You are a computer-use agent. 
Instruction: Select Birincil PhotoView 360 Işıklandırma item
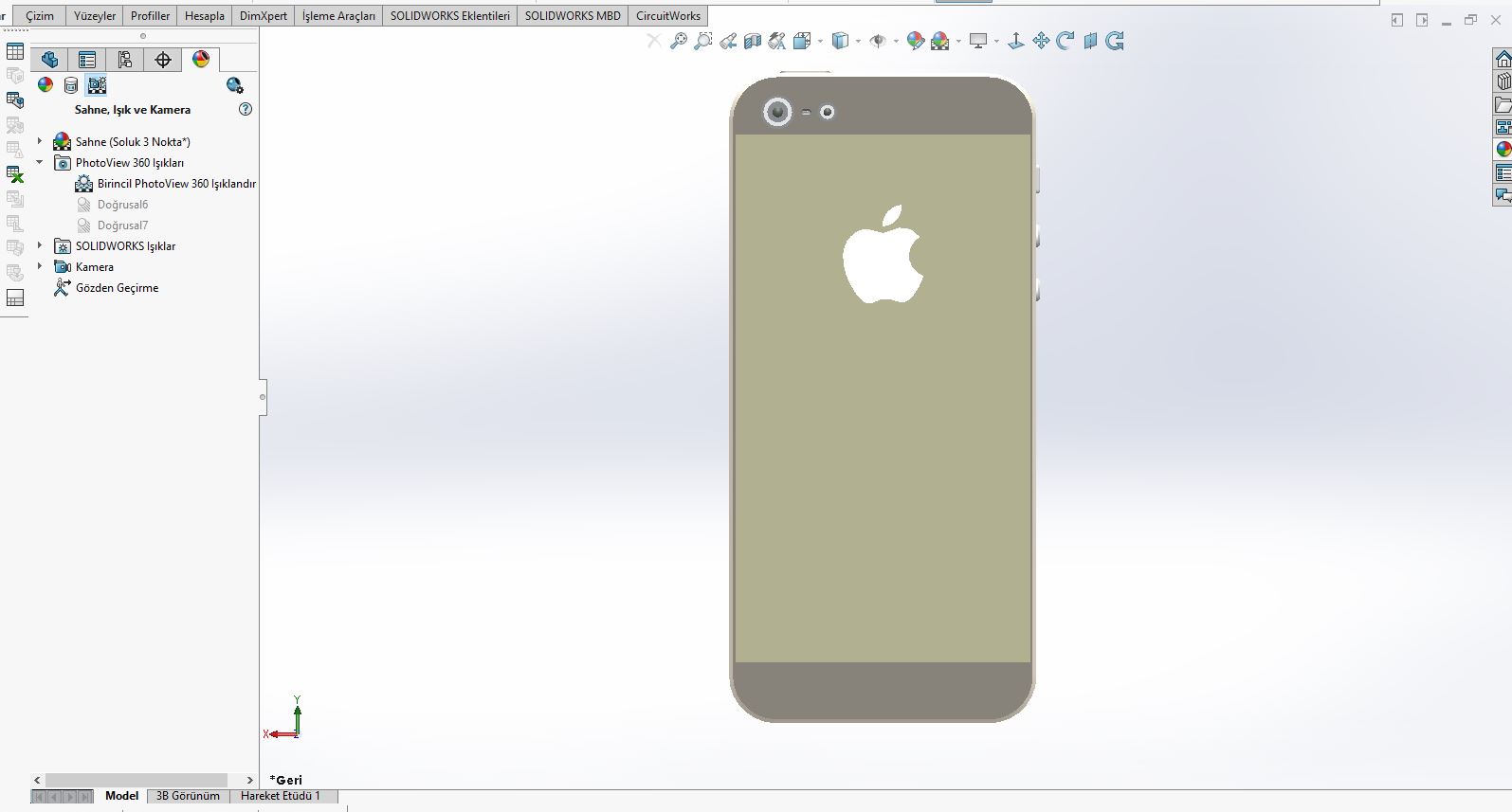[166, 184]
